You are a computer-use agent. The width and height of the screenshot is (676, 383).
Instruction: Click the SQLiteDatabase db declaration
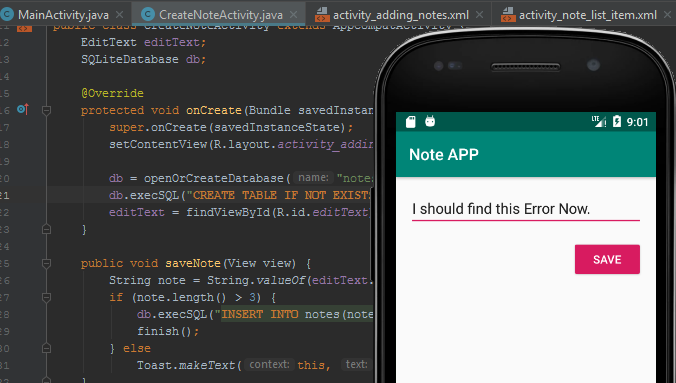(144, 59)
